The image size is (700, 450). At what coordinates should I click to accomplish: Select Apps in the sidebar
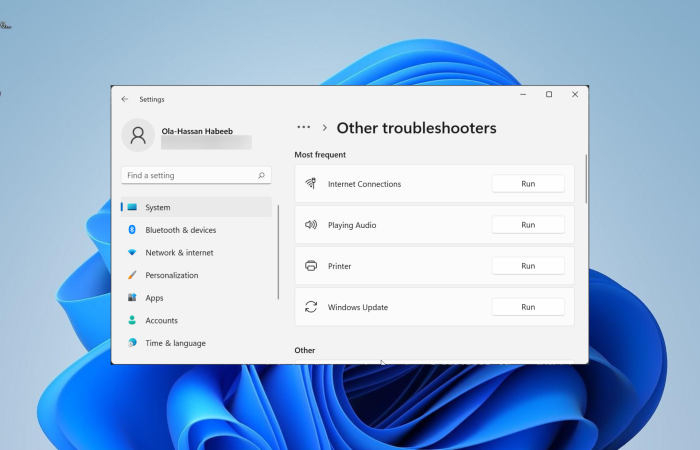tap(196, 298)
